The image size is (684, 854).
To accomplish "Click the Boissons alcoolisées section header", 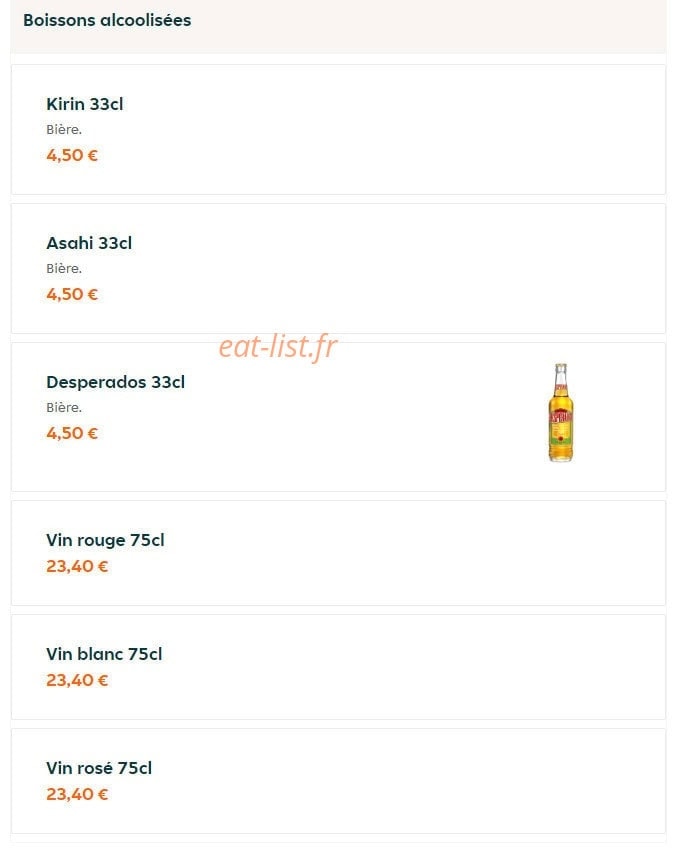I will tap(107, 20).
